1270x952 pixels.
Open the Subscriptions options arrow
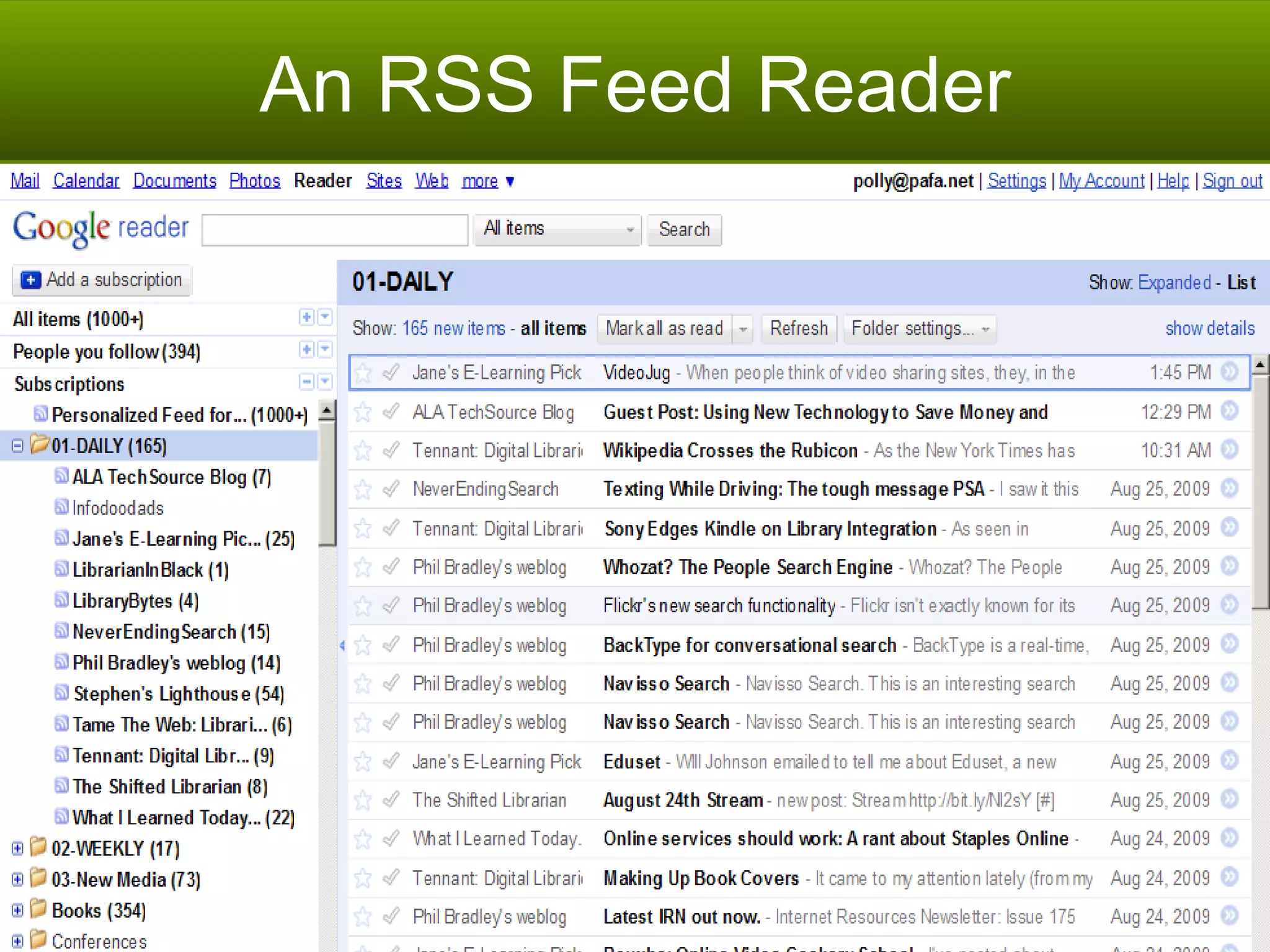click(325, 381)
